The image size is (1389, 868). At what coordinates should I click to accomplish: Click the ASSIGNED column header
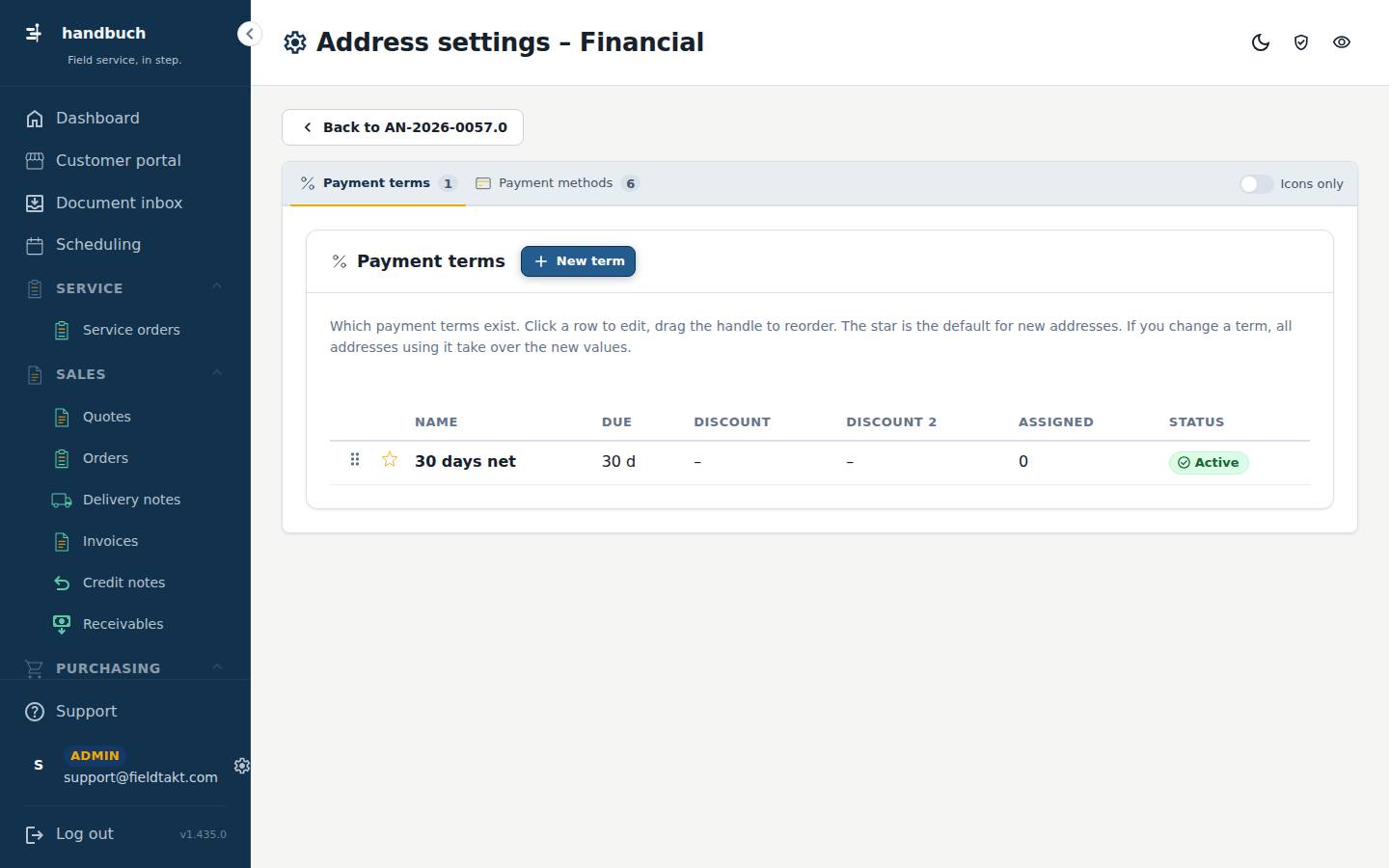(1056, 422)
